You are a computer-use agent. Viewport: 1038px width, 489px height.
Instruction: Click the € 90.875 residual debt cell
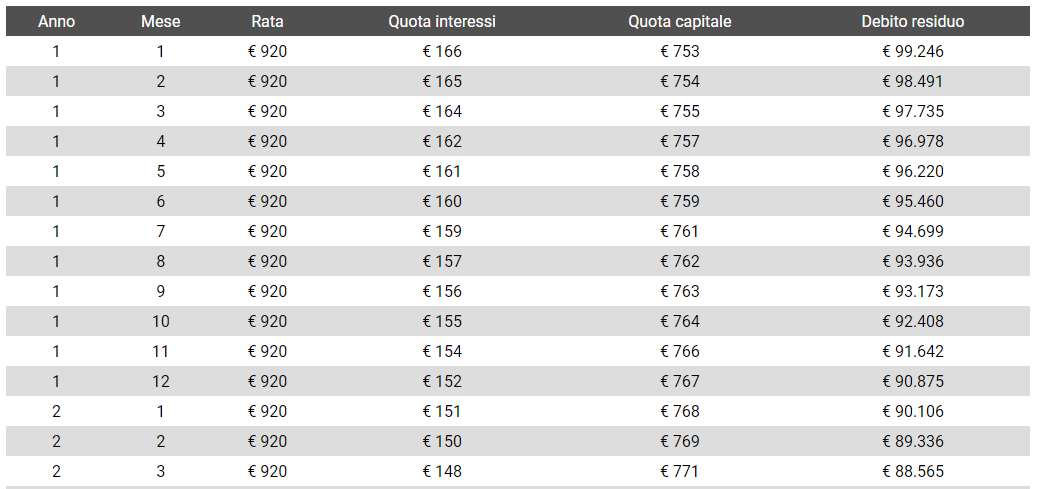(913, 381)
